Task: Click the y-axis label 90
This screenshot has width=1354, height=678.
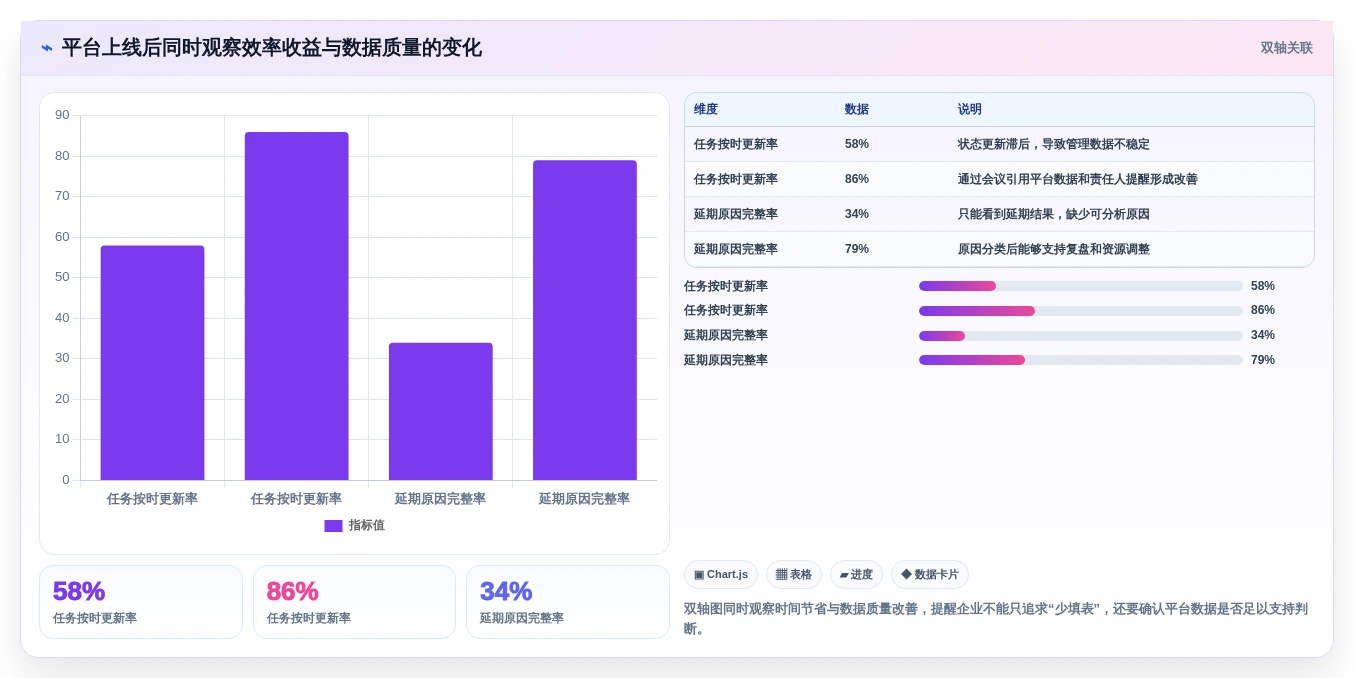Action: tap(62, 115)
